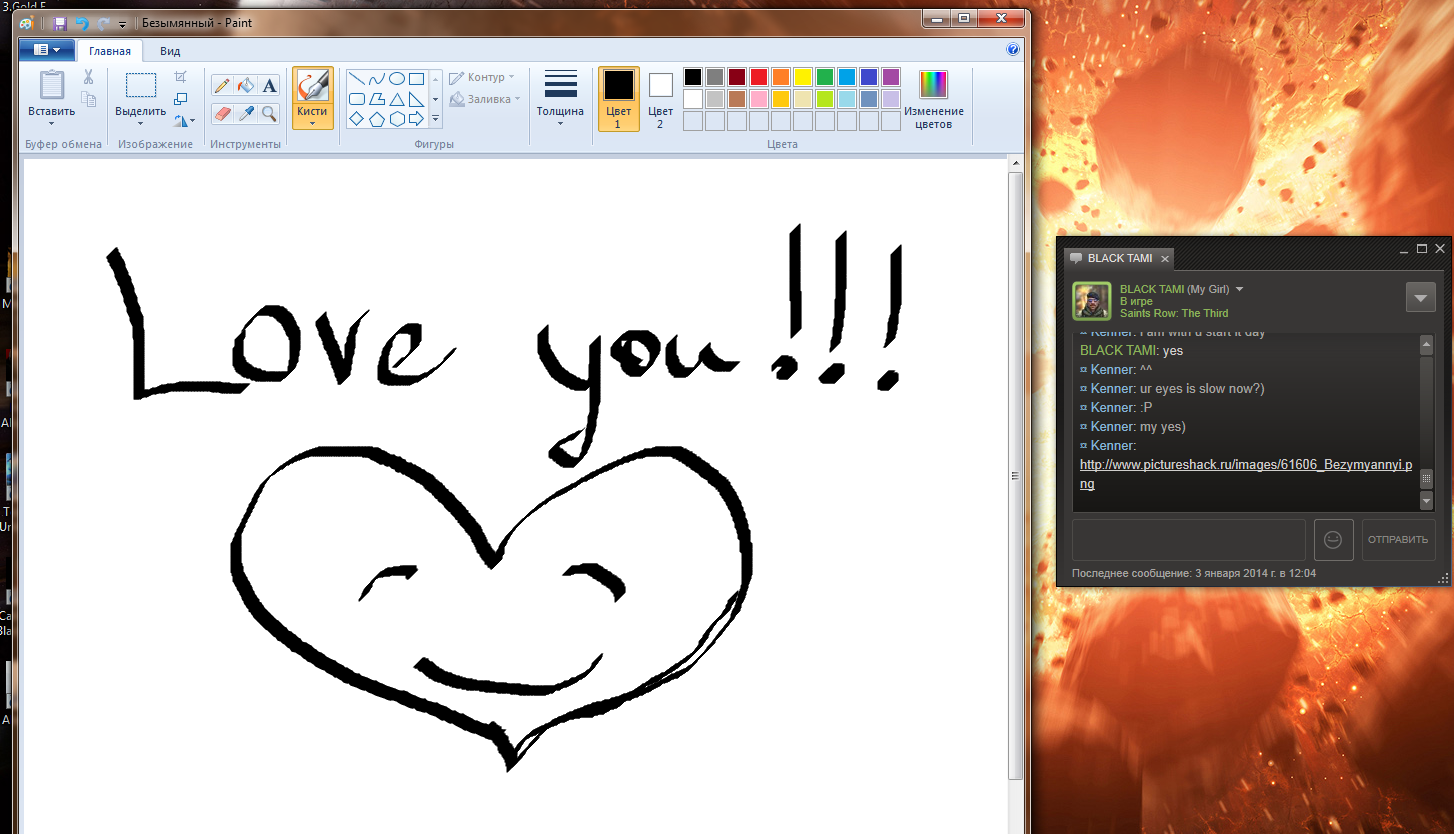Click the Resize icon in Изображение group
Viewport: 1454px width, 834px height.
[181, 99]
